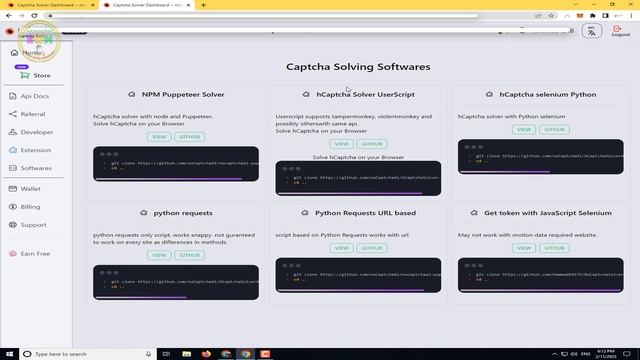Click the Developer flask icon

click(x=13, y=132)
